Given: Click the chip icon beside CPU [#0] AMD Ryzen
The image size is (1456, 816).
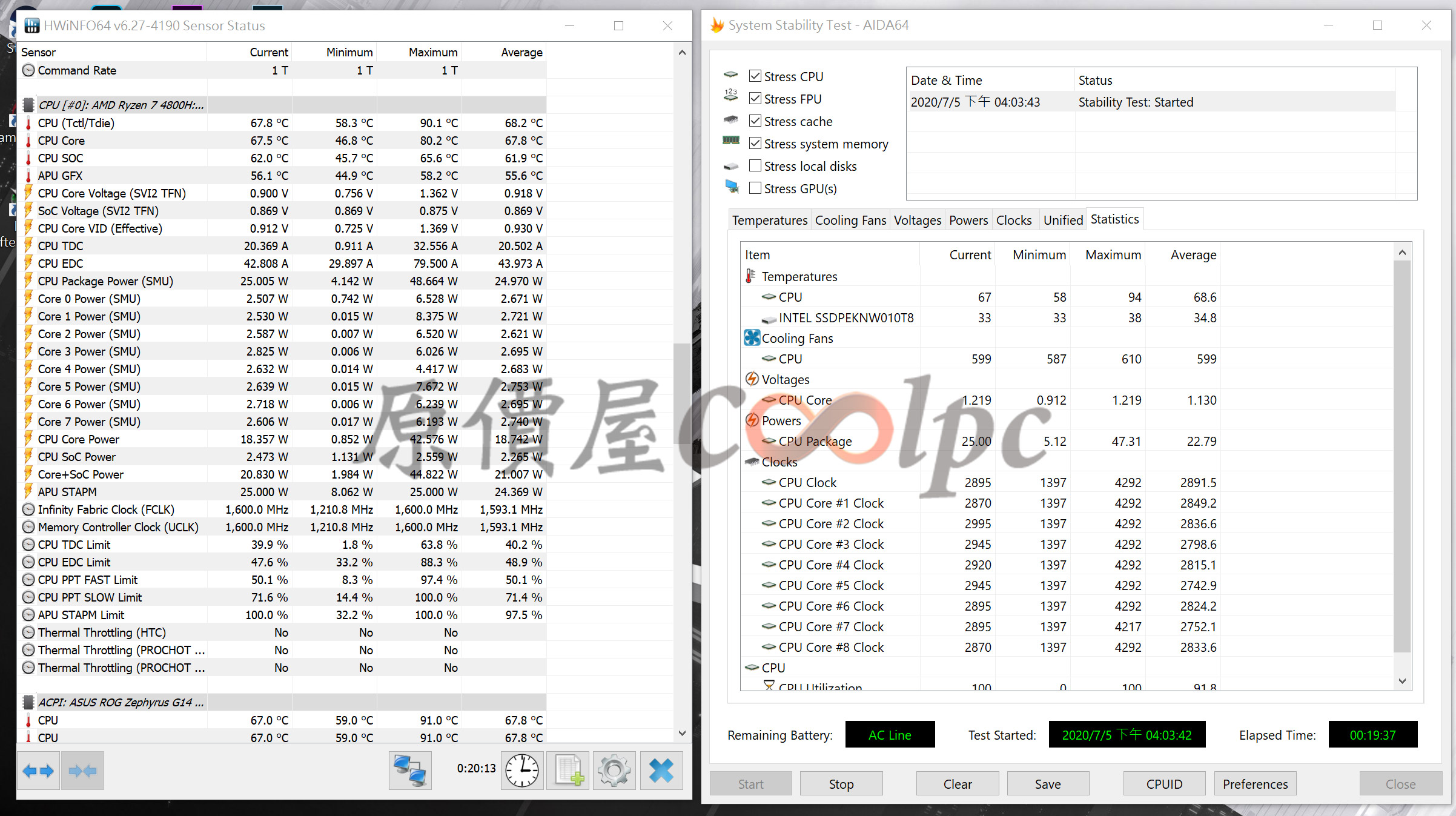Looking at the screenshot, I should pyautogui.click(x=28, y=105).
